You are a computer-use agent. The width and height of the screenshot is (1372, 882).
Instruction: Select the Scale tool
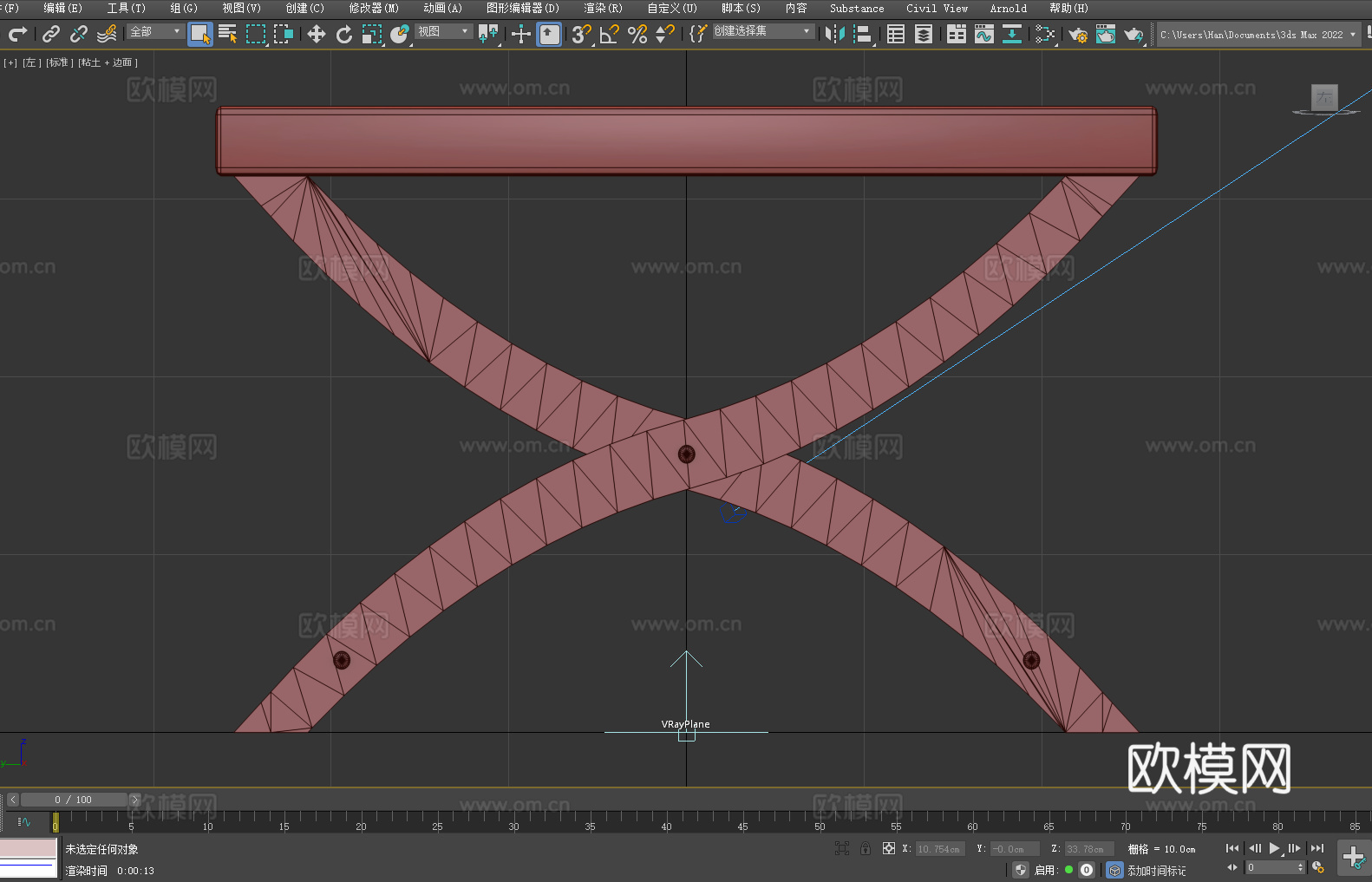(x=372, y=34)
